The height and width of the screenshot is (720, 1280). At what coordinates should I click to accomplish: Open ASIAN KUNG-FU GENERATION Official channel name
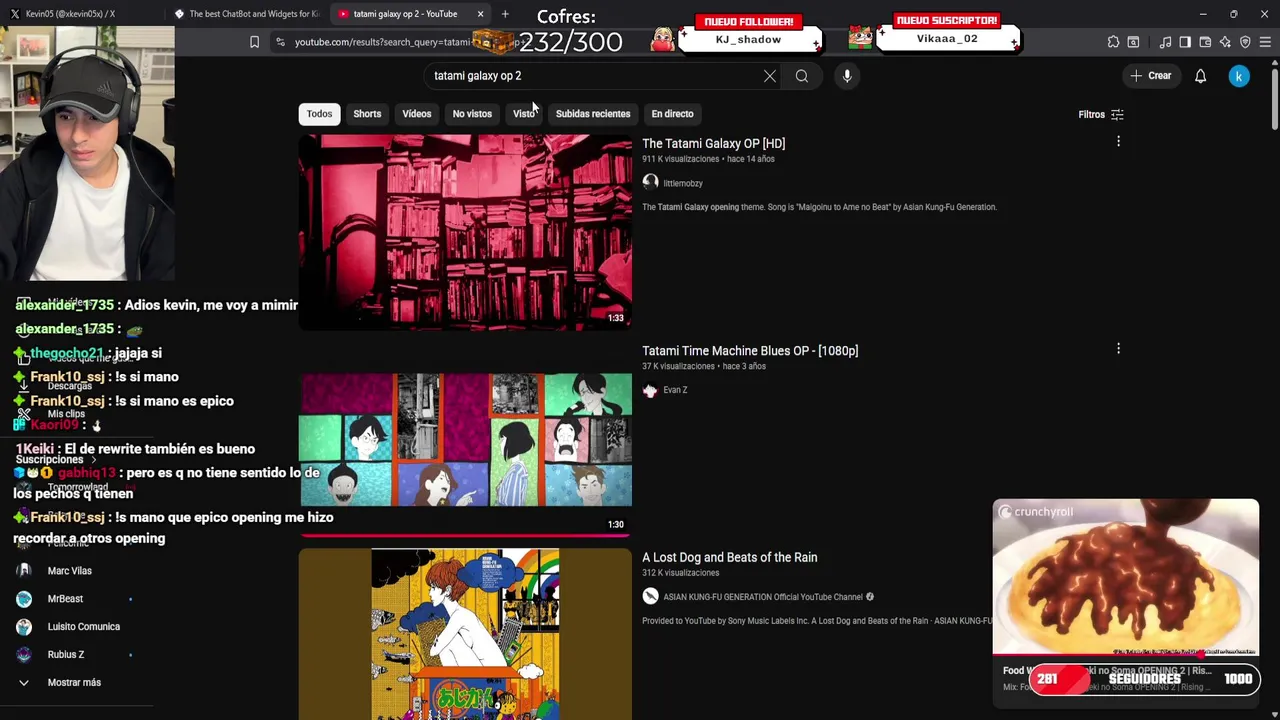click(x=762, y=597)
